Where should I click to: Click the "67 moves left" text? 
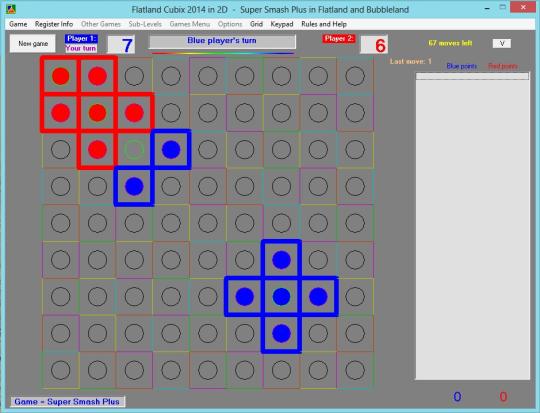(450, 43)
